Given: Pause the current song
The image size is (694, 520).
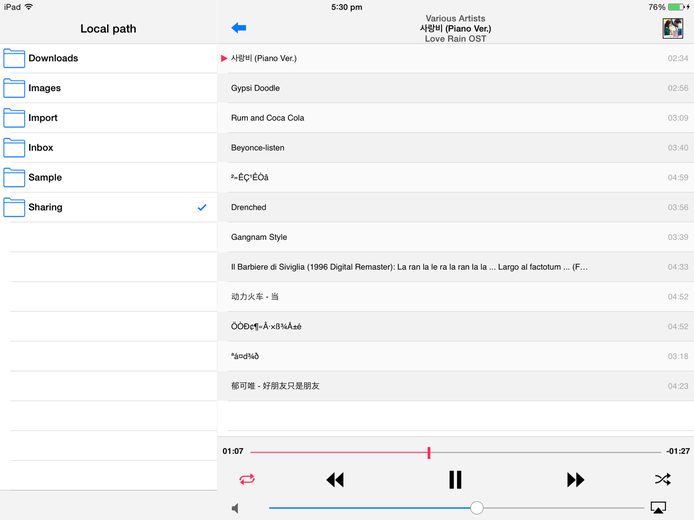Looking at the screenshot, I should 455,479.
